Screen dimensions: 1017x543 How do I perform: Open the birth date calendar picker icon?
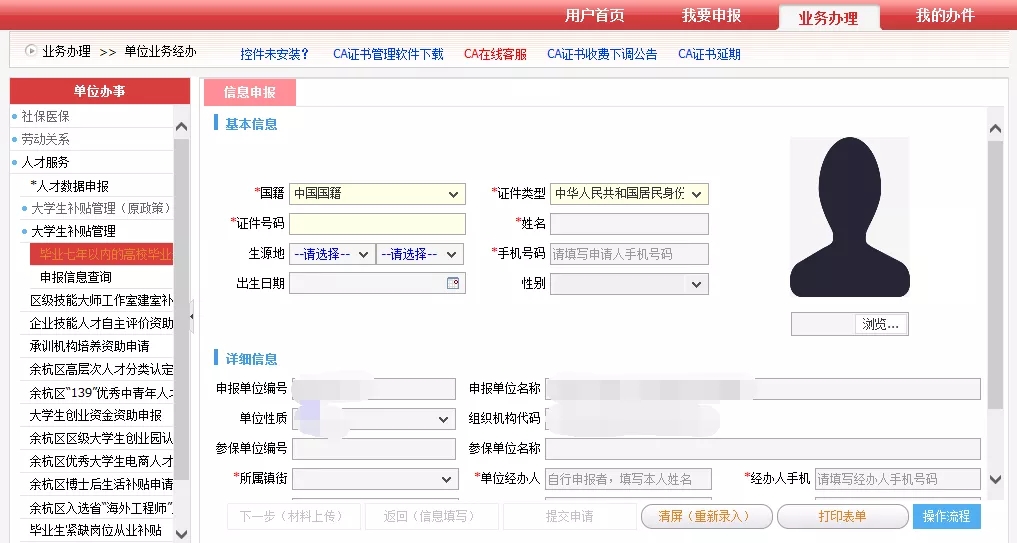(x=453, y=283)
